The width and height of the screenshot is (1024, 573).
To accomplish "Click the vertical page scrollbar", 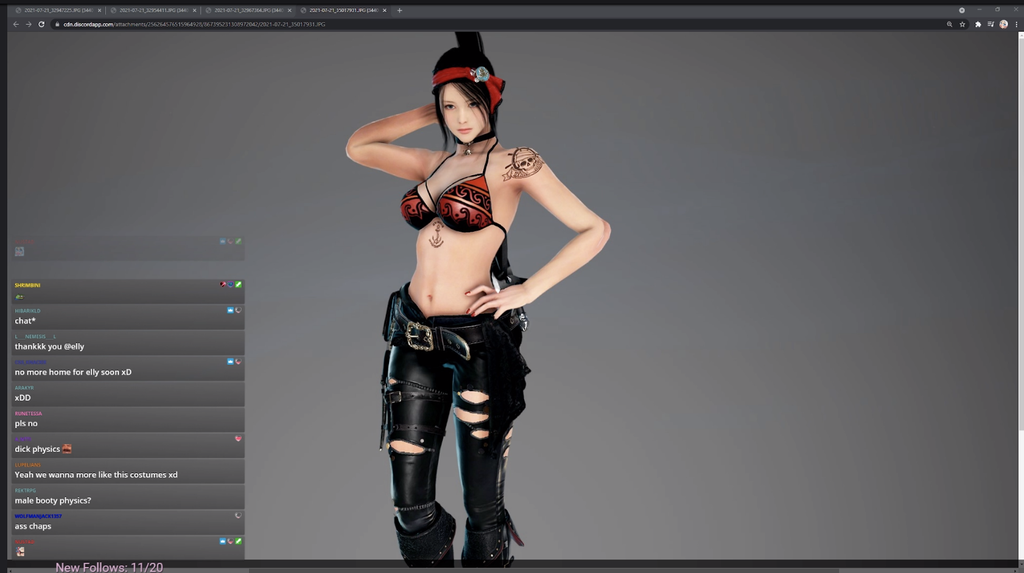I will (x=1021, y=232).
